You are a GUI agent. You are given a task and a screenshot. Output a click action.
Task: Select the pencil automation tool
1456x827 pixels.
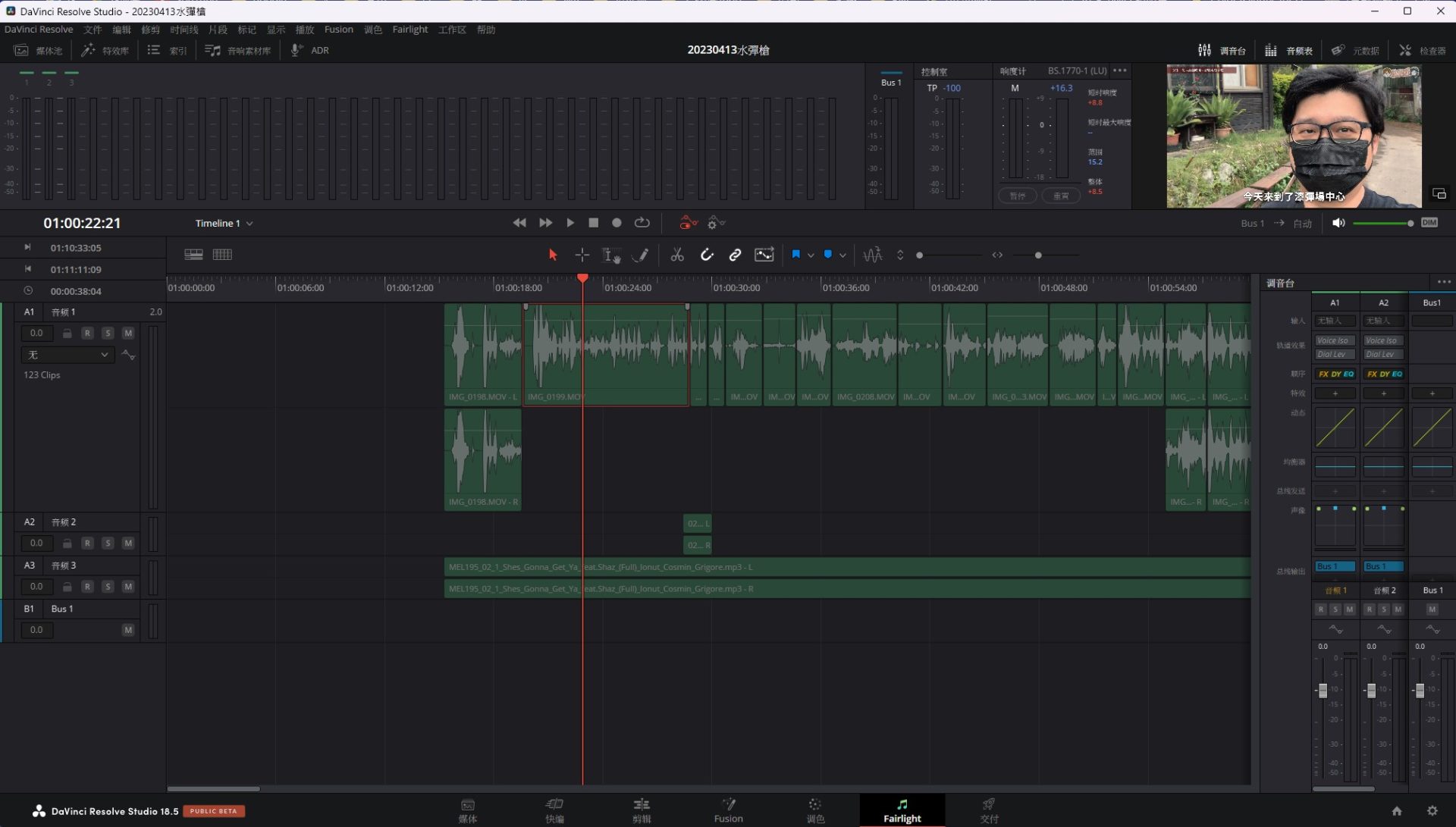[641, 255]
